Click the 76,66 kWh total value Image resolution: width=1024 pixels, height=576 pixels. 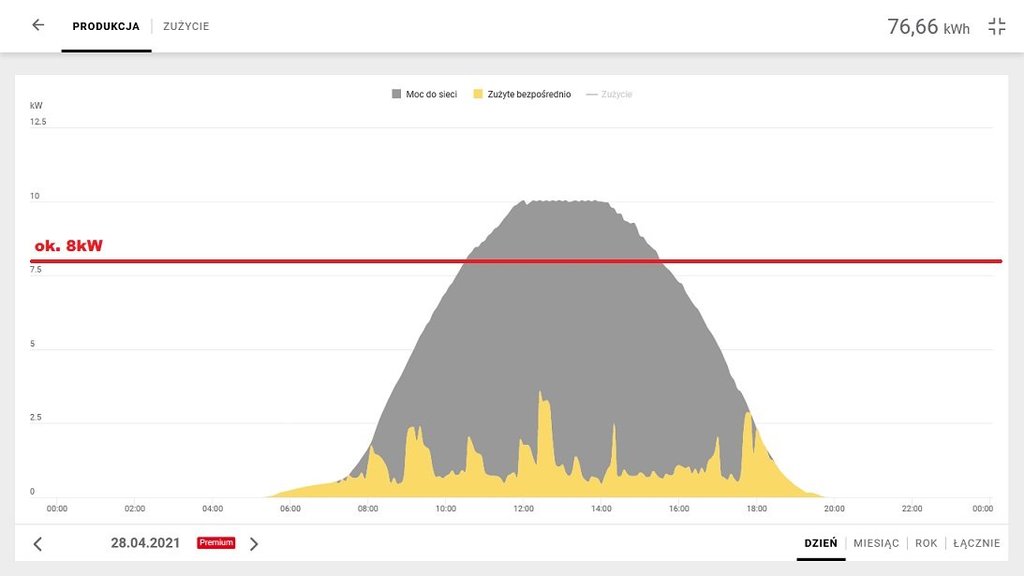tap(927, 27)
